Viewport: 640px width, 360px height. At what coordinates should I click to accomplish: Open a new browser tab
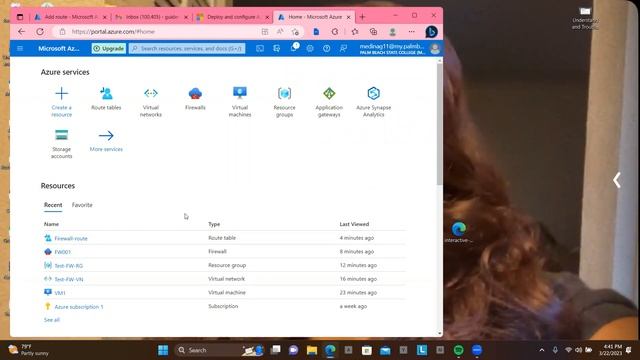tap(362, 17)
